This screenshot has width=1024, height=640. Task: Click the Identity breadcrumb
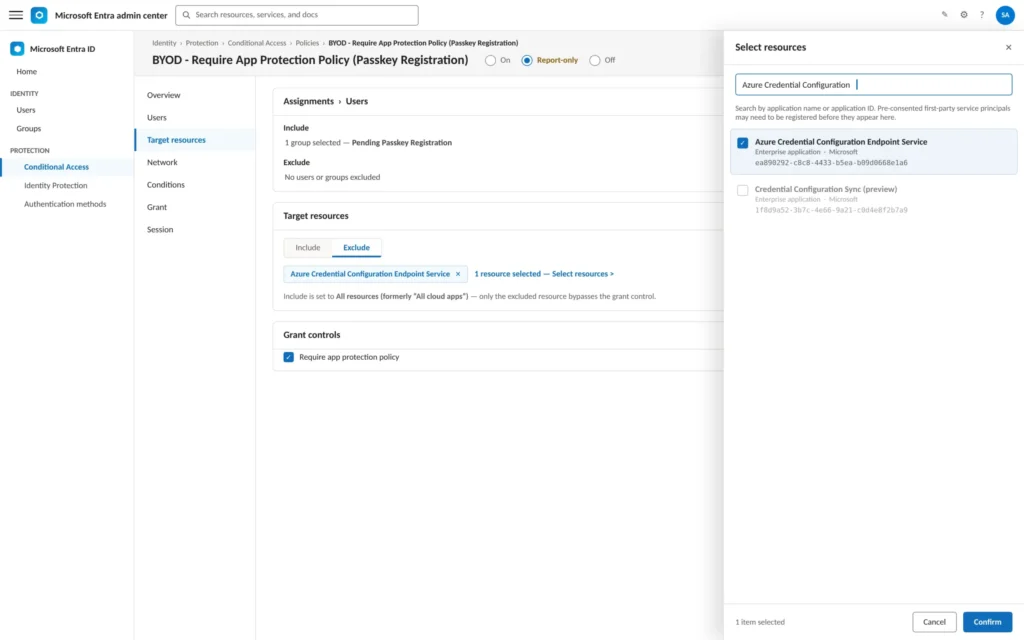pos(164,43)
